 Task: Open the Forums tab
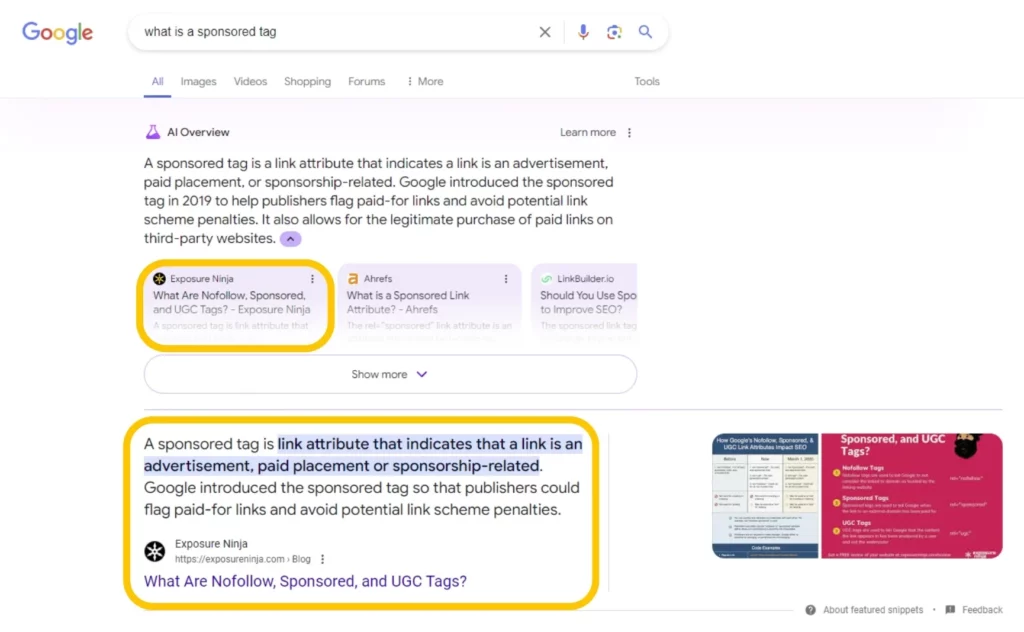point(366,82)
